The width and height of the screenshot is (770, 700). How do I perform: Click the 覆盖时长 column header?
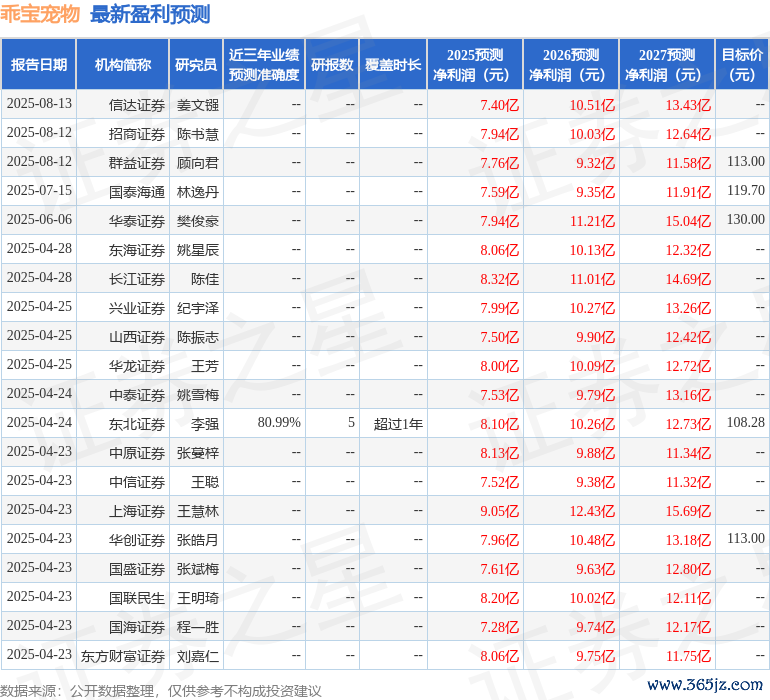(x=393, y=65)
